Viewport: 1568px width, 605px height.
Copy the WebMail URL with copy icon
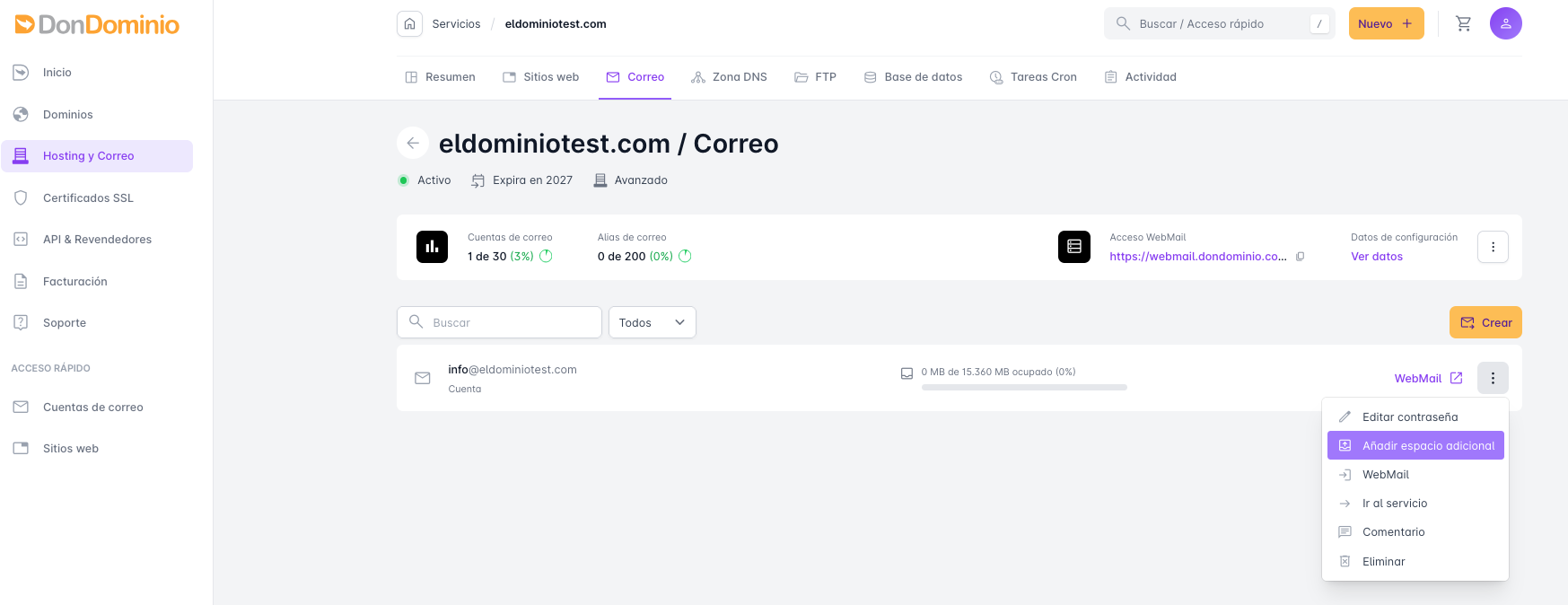1300,257
